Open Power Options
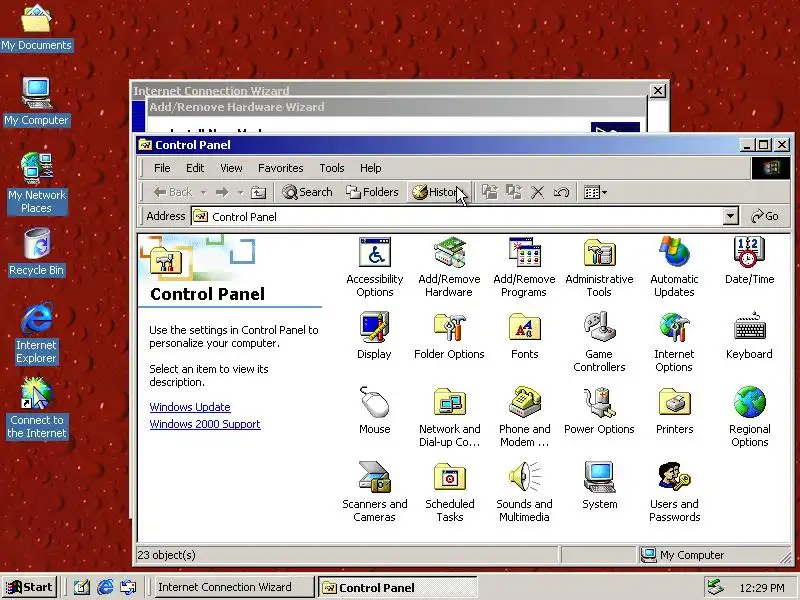This screenshot has height=600, width=800. [599, 410]
